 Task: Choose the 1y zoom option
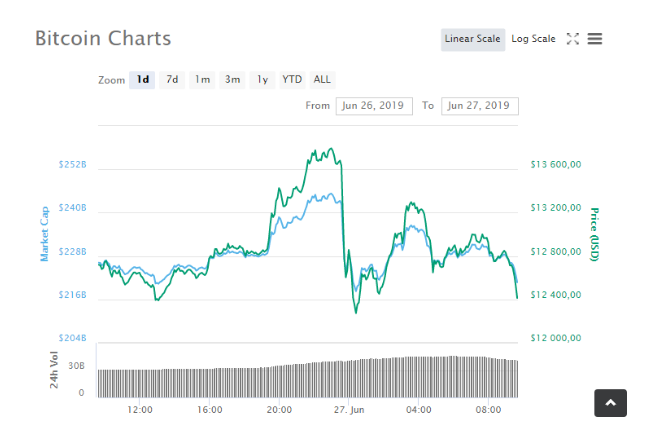click(262, 79)
